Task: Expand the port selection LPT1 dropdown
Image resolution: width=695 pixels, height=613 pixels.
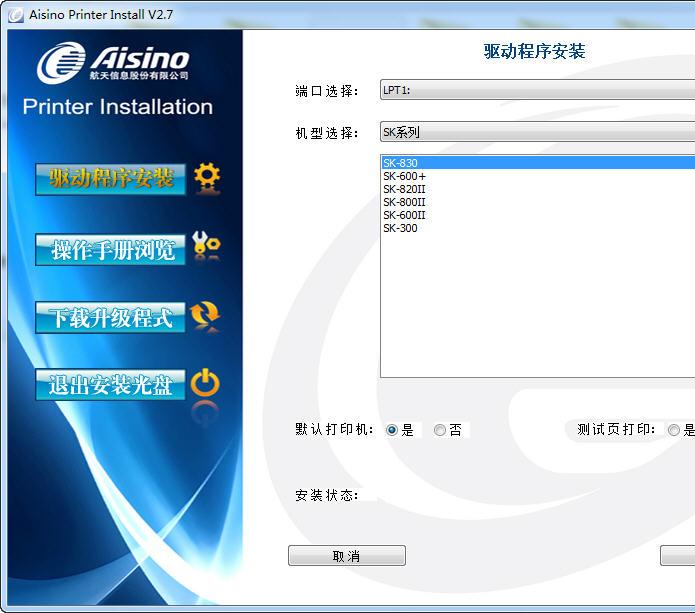Action: [537, 91]
